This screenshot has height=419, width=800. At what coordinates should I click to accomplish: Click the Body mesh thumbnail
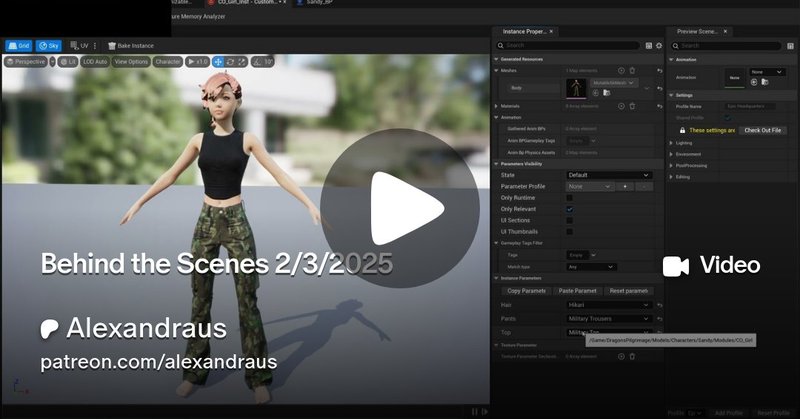(x=577, y=88)
